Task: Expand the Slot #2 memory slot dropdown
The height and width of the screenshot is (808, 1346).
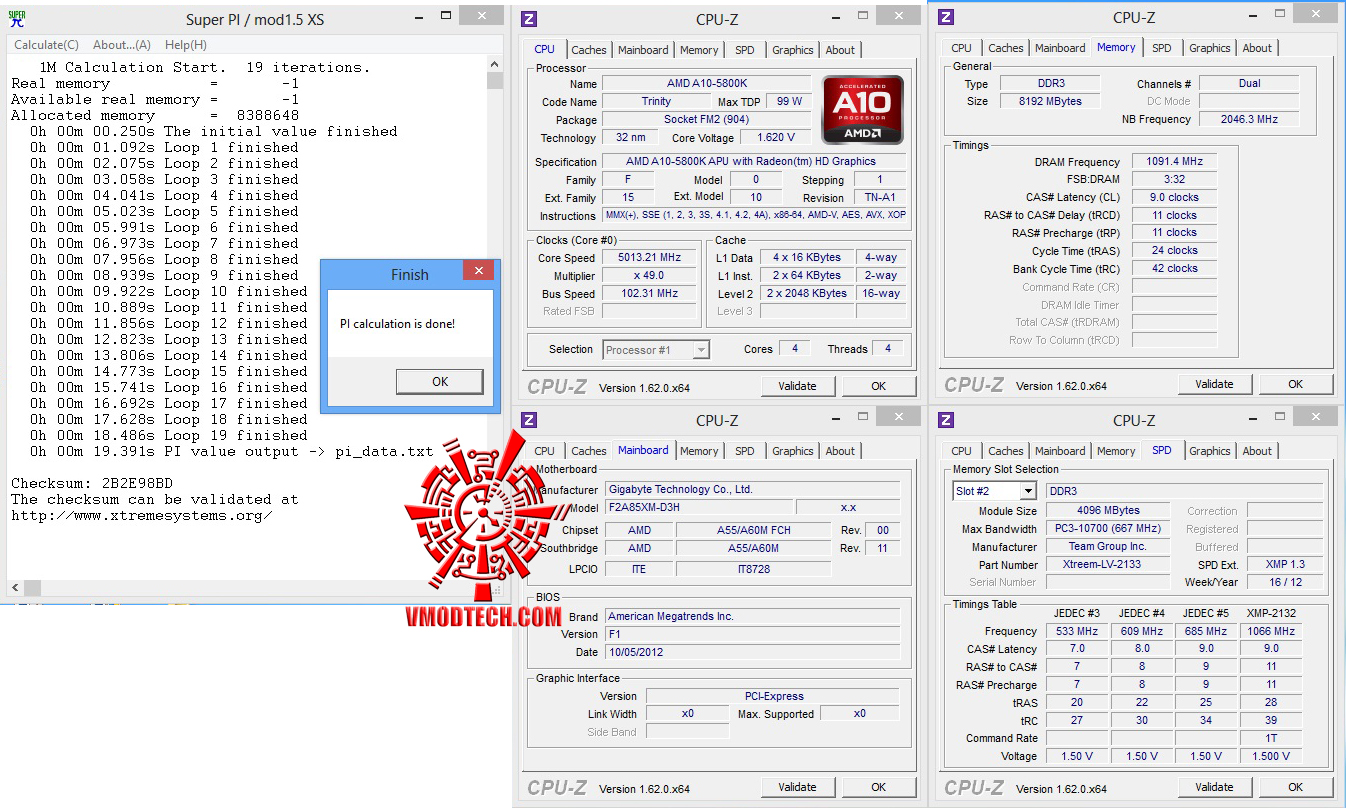Action: point(1028,491)
